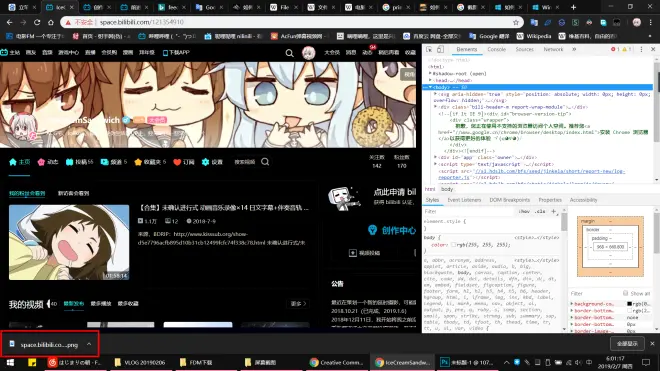This screenshot has height=371, width=660.
Task: Click the DevTools warning count indicator
Action: [627, 49]
